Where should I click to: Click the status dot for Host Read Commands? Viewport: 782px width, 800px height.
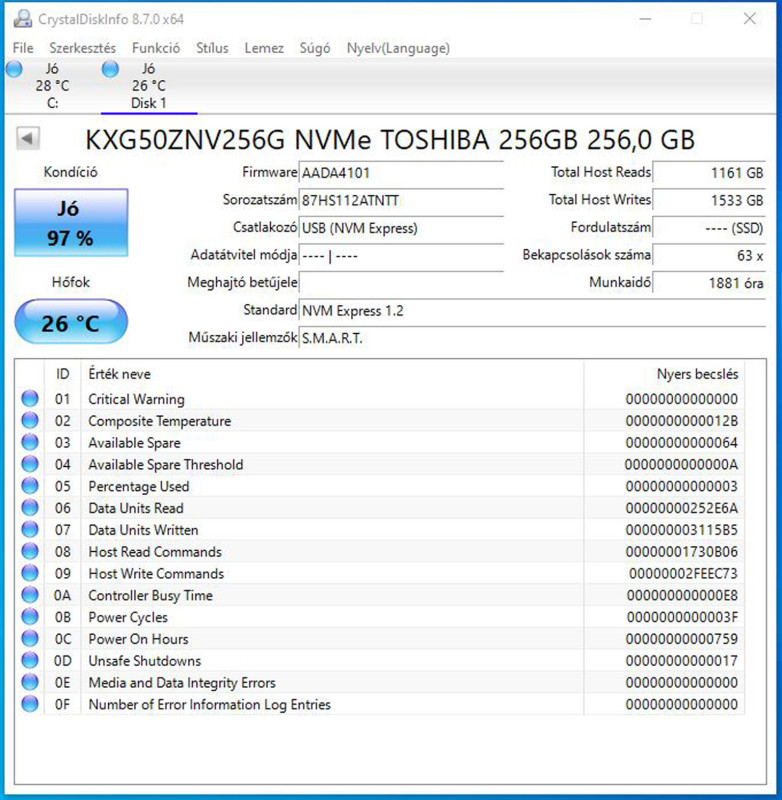tap(30, 552)
